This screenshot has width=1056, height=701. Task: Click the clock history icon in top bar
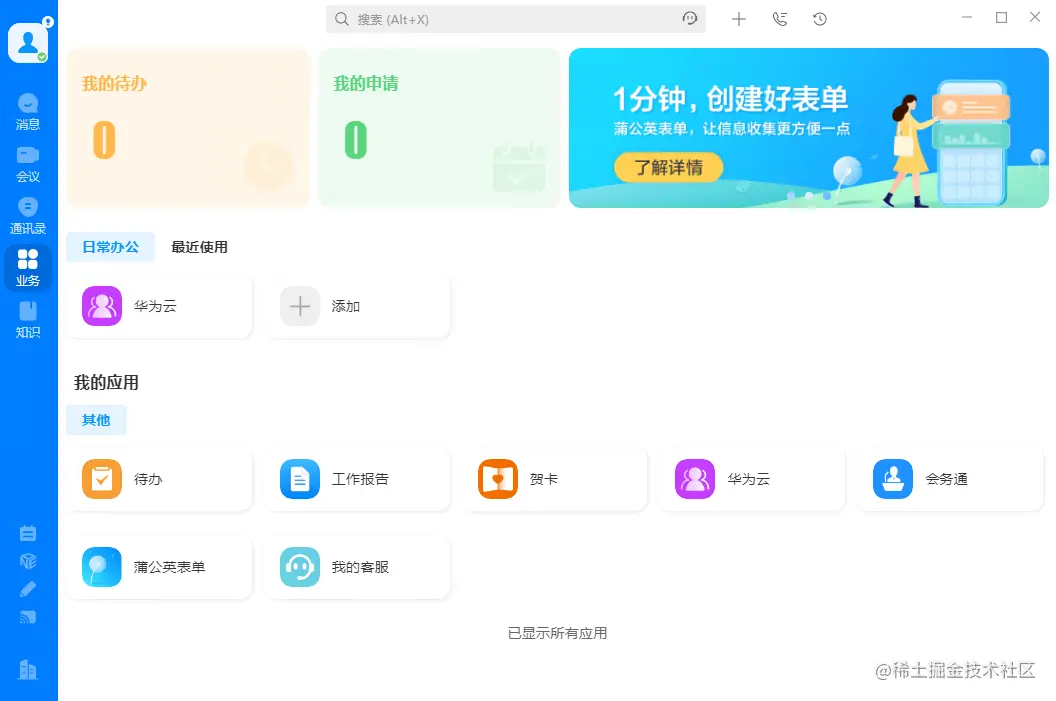point(820,18)
